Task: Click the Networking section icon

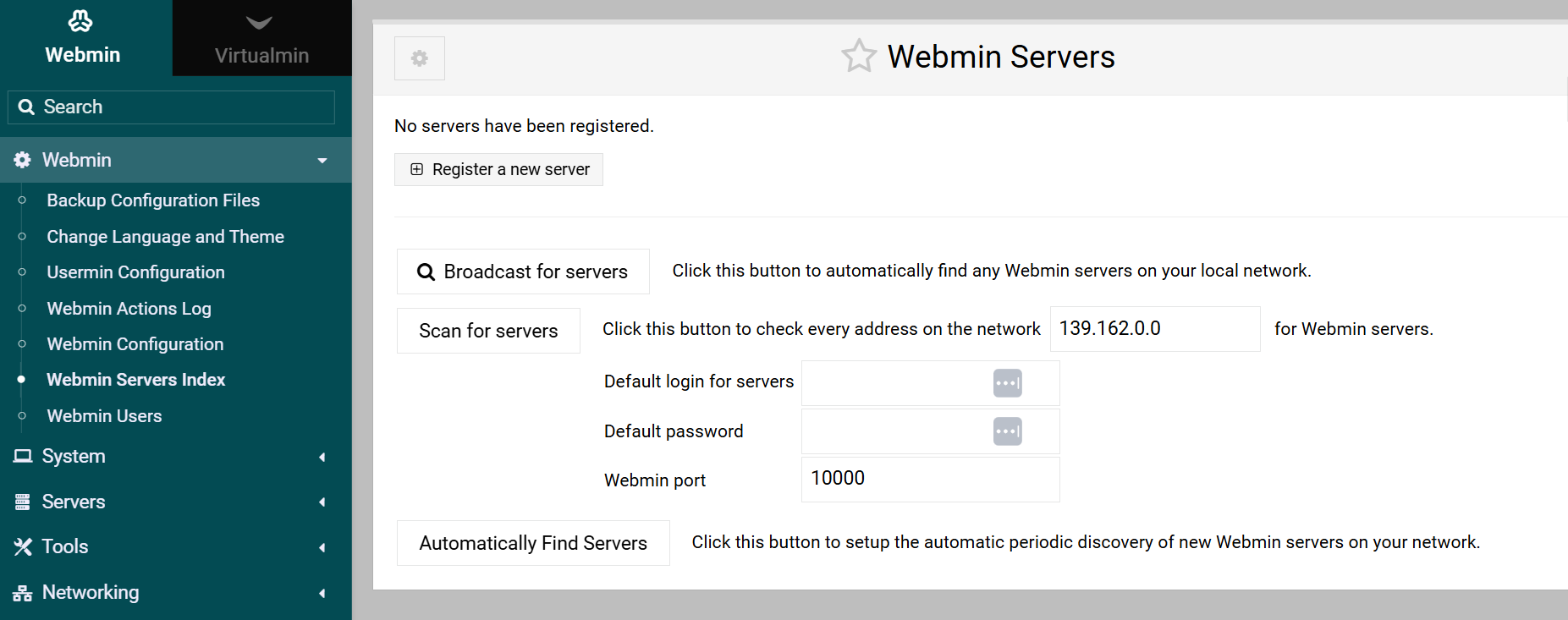Action: tap(23, 593)
